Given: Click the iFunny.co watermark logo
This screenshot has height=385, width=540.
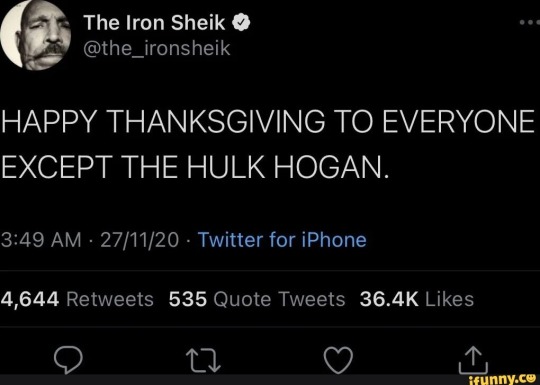Looking at the screenshot, I should pyautogui.click(x=504, y=379).
